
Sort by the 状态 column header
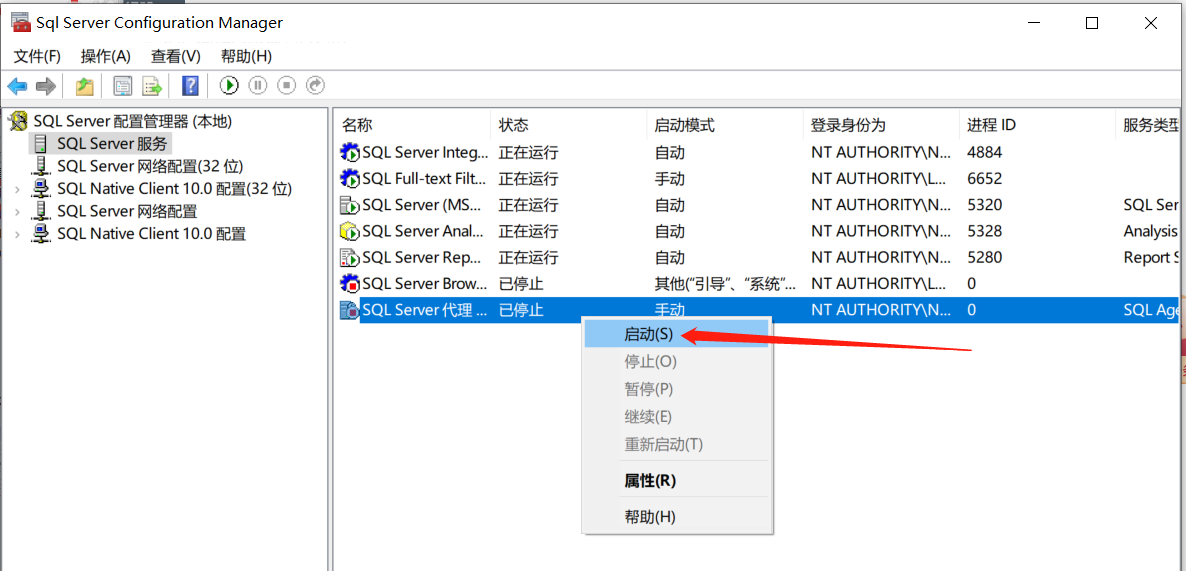514,125
